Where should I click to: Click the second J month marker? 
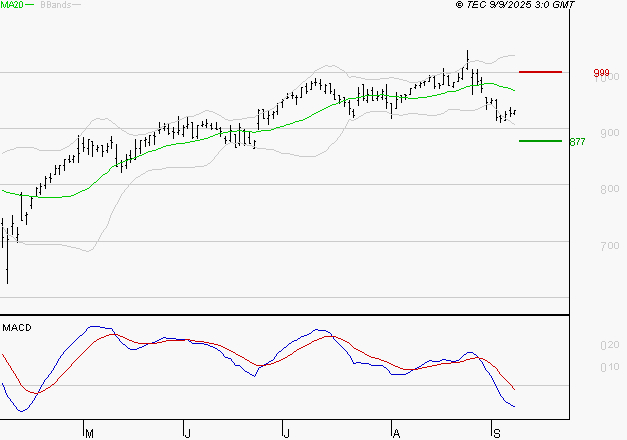(286, 434)
